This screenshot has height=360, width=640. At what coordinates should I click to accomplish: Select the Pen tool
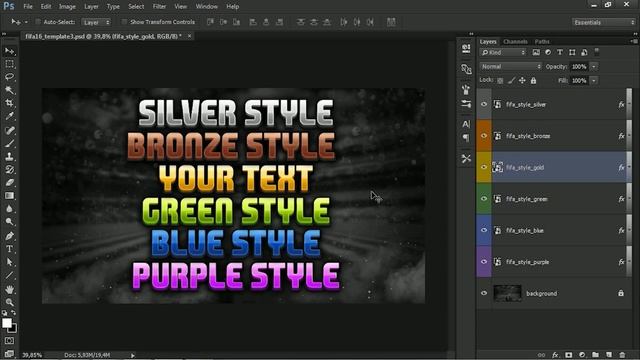pos(9,236)
